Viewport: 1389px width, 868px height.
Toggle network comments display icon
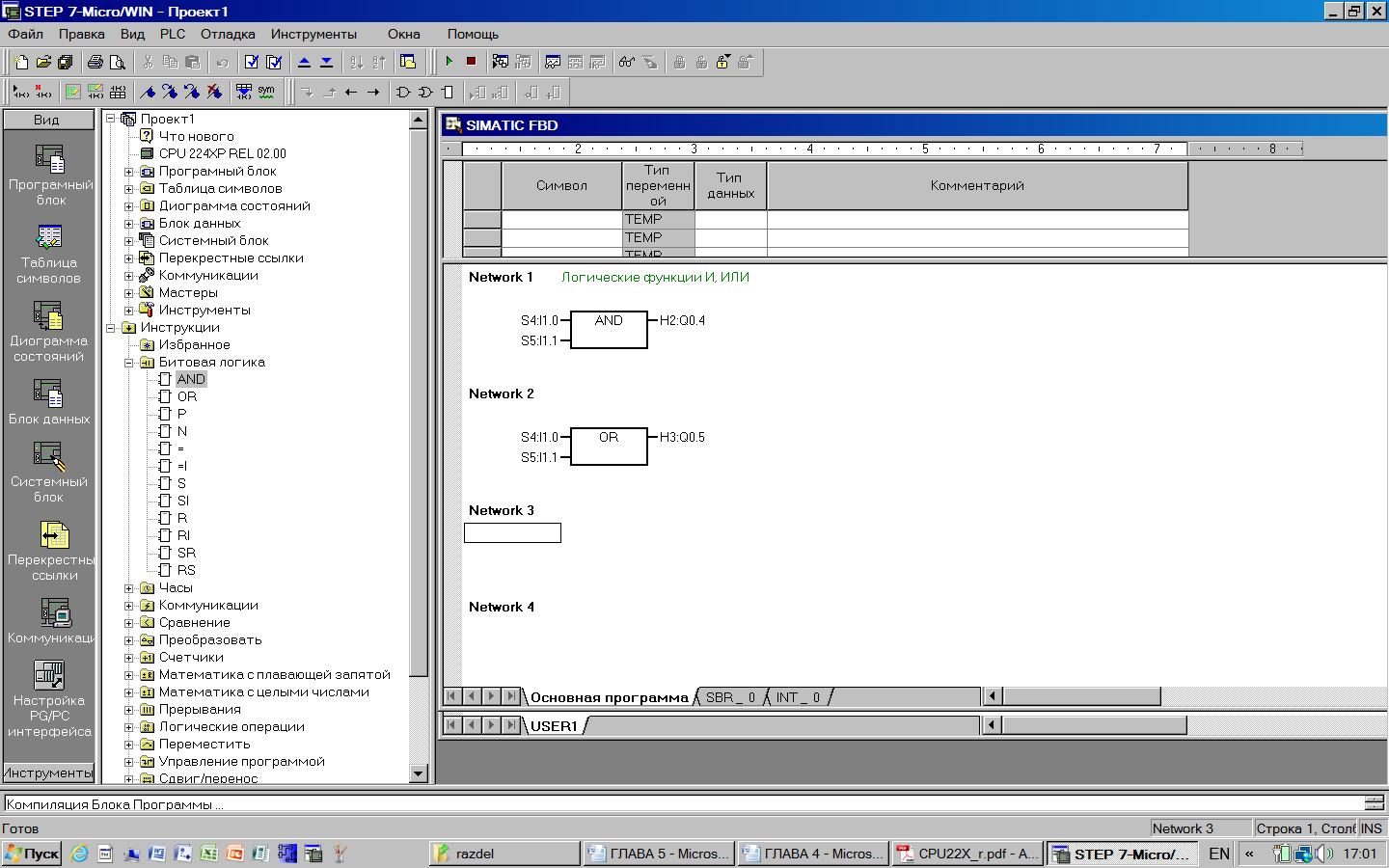coord(95,92)
